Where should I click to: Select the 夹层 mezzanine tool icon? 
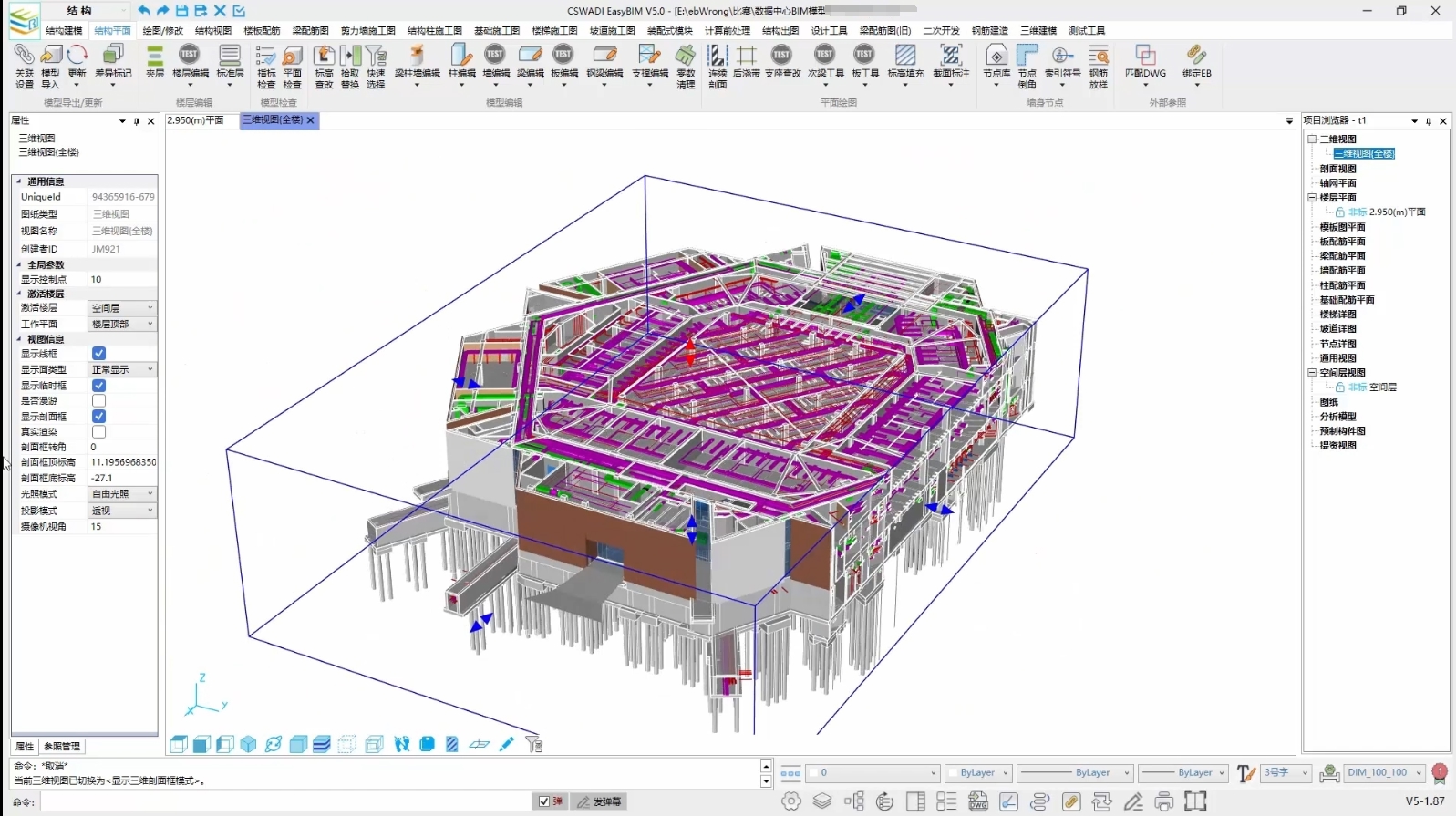coord(155,57)
